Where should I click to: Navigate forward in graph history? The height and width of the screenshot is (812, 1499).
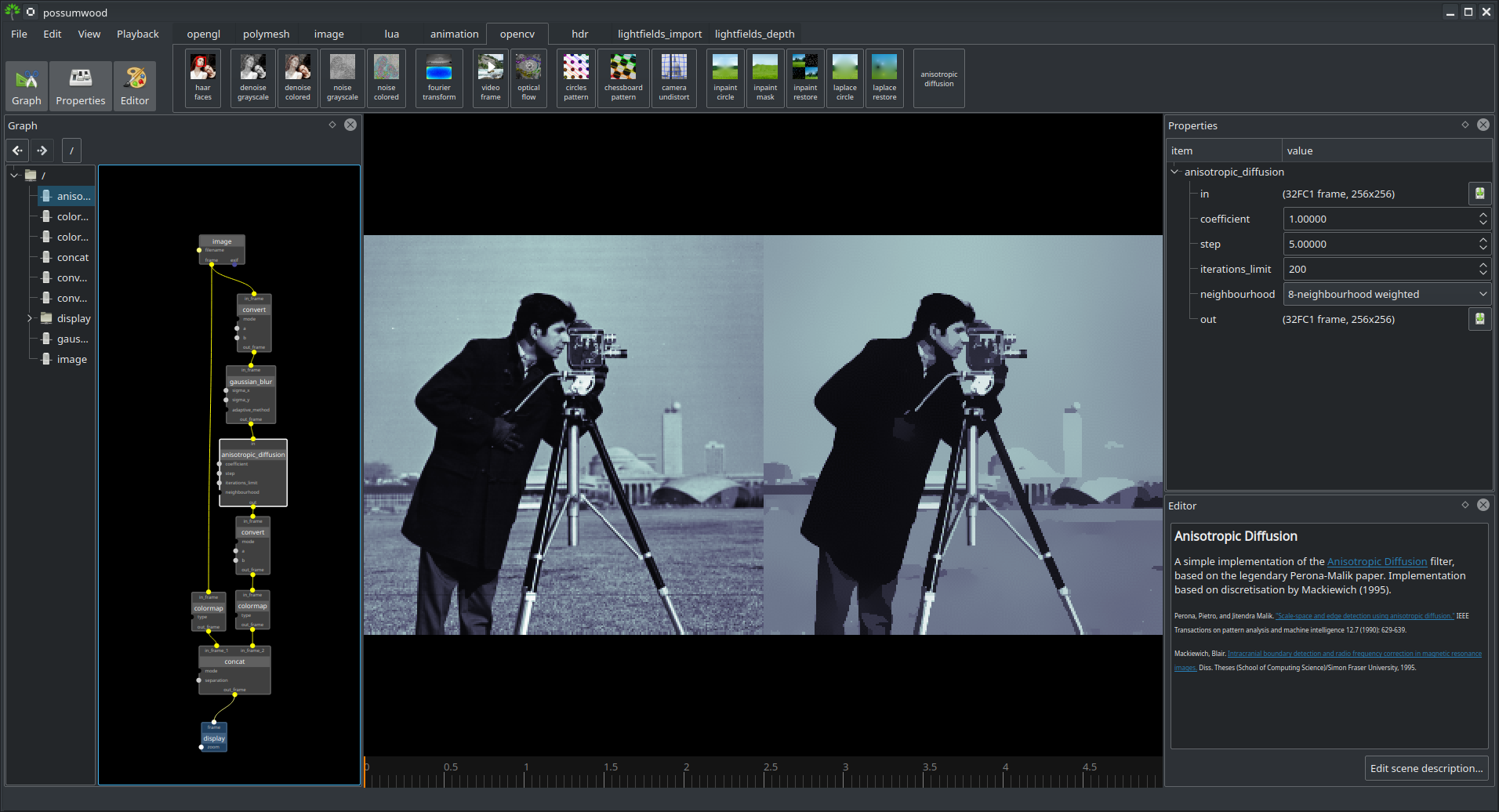tap(42, 150)
